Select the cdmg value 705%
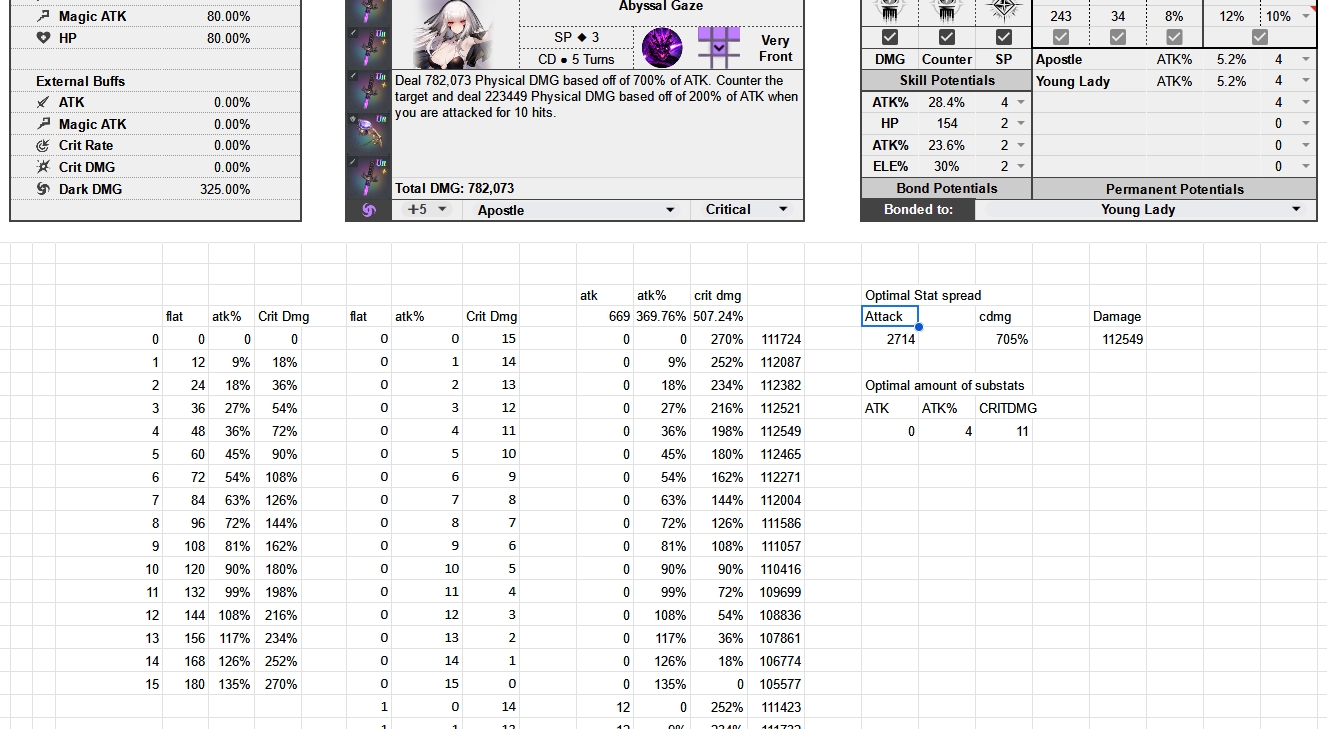Image resolution: width=1327 pixels, height=729 pixels. (1012, 339)
